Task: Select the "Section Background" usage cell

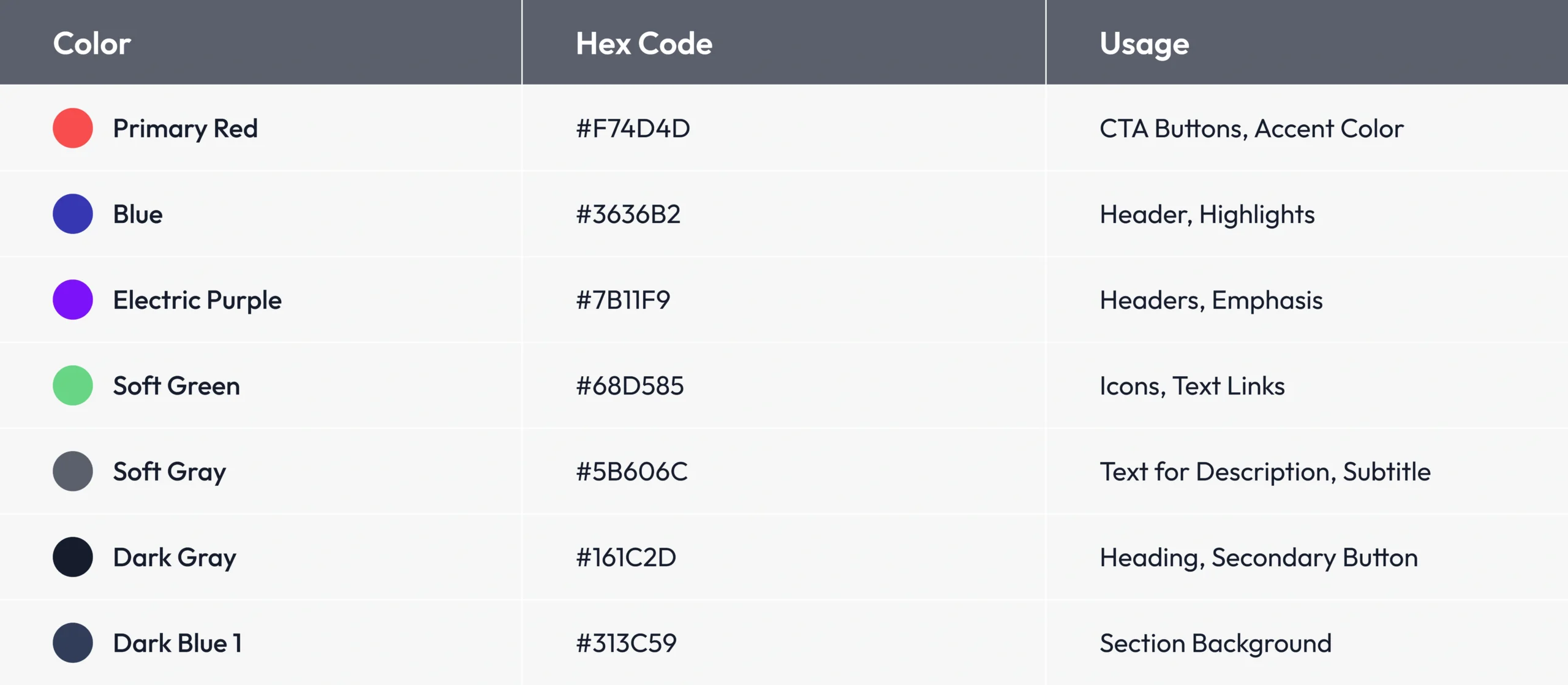Action: pyautogui.click(x=1215, y=643)
